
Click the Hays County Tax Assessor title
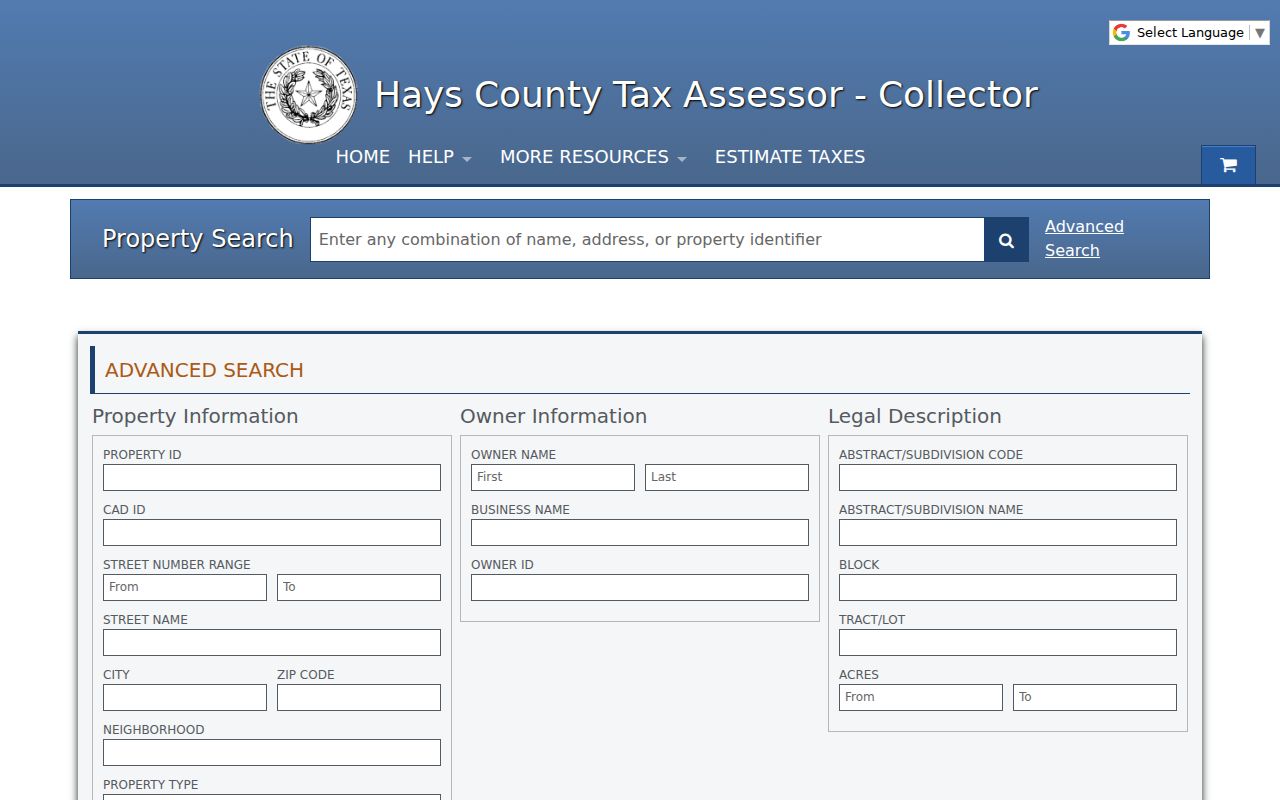(706, 95)
